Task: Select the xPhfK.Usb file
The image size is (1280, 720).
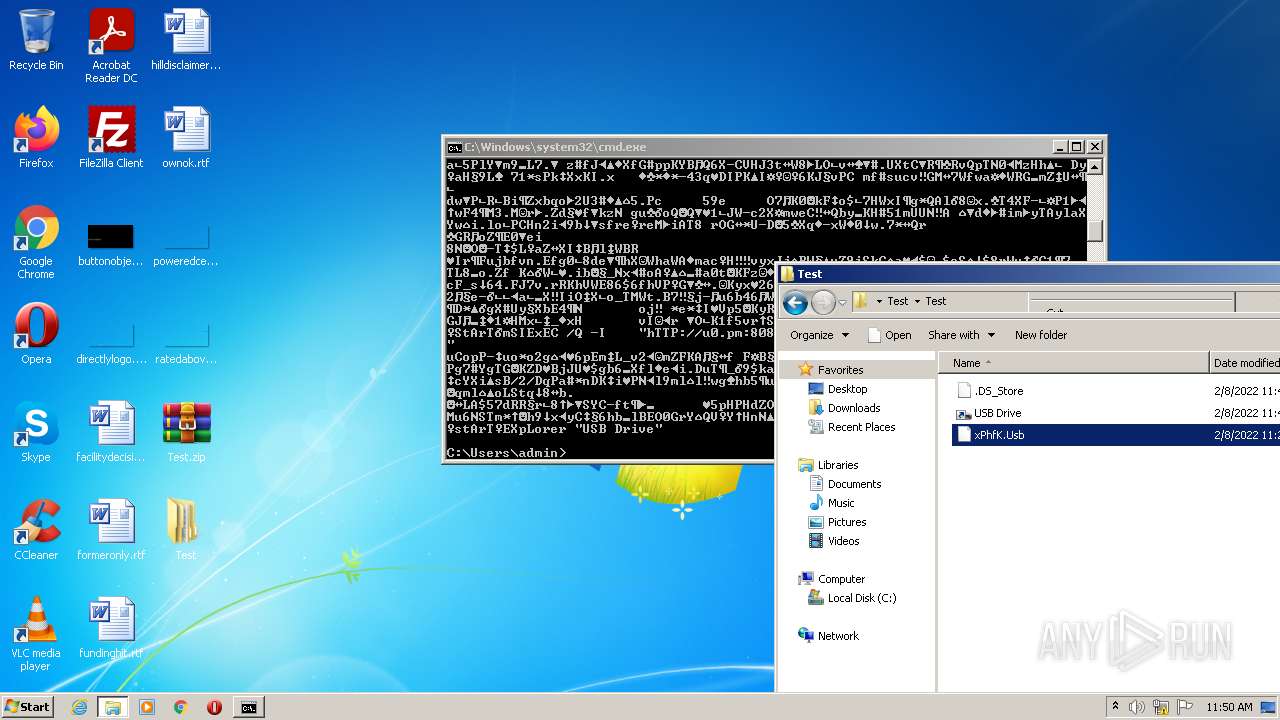Action: coord(1115,435)
